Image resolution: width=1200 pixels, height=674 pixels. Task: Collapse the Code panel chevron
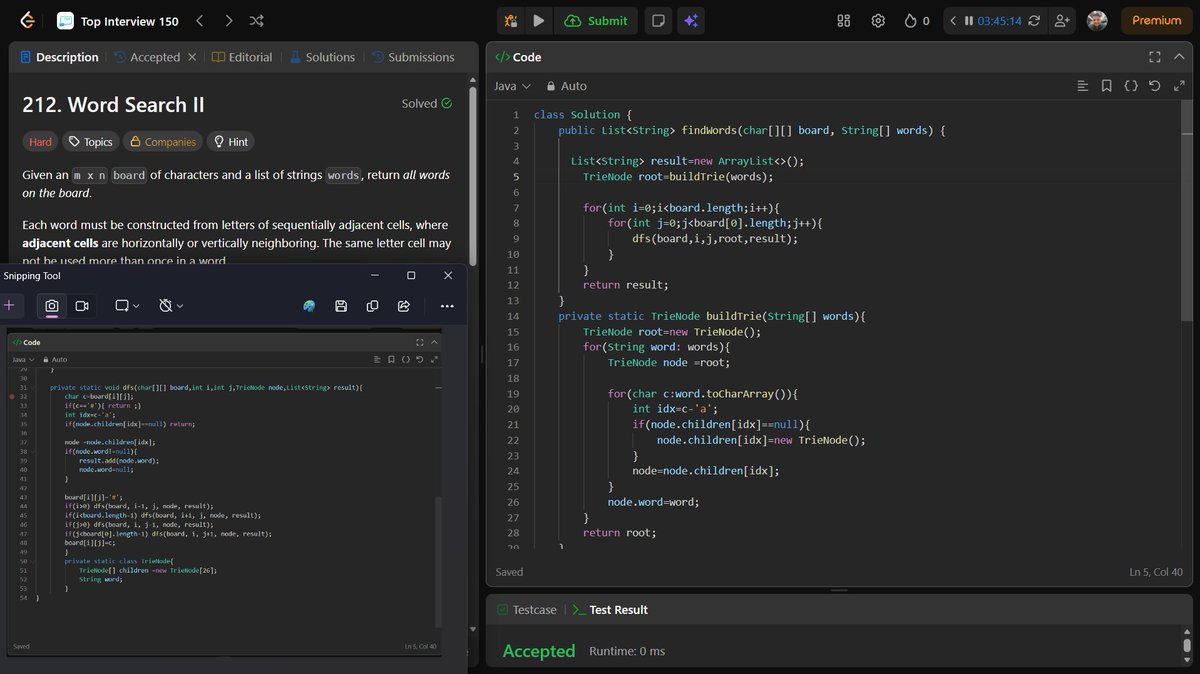[1179, 57]
